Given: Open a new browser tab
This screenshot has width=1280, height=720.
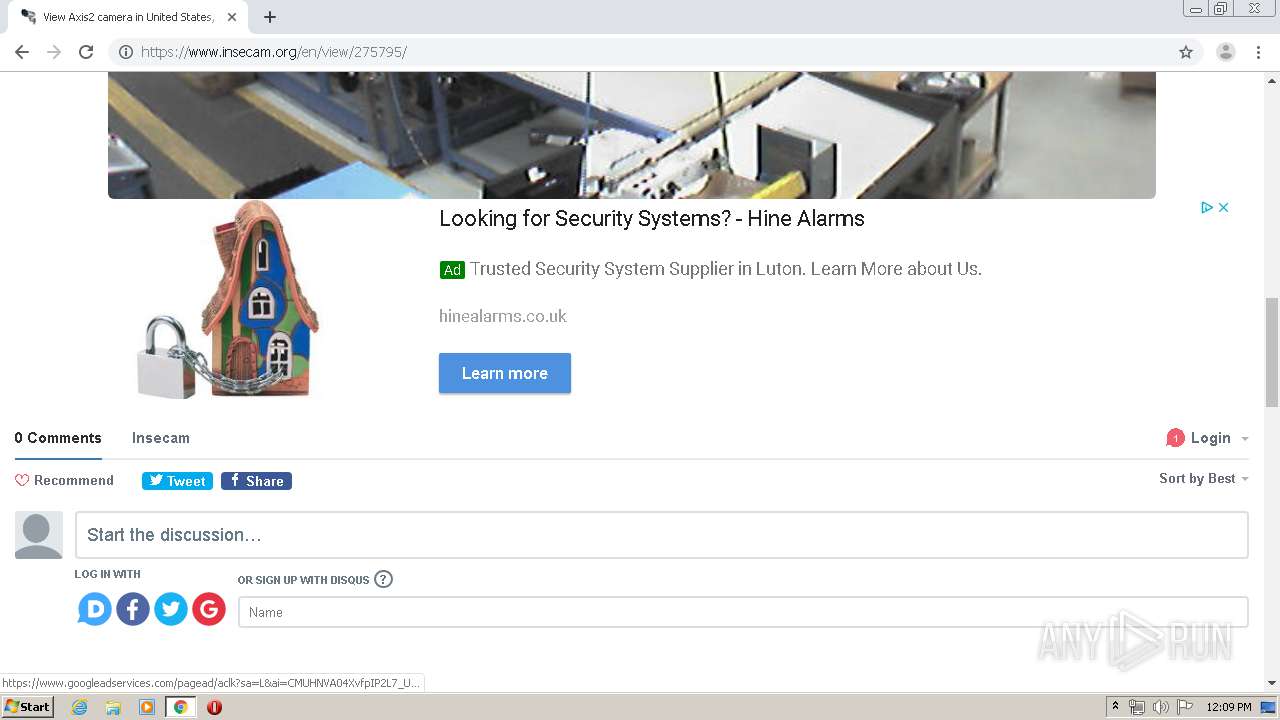Looking at the screenshot, I should point(270,17).
